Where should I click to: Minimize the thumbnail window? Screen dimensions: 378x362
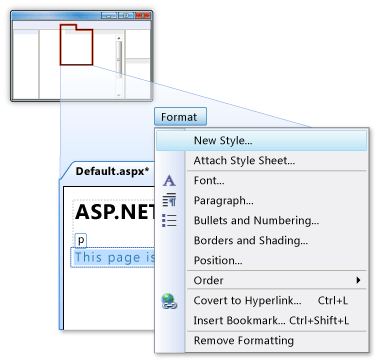[109, 15]
